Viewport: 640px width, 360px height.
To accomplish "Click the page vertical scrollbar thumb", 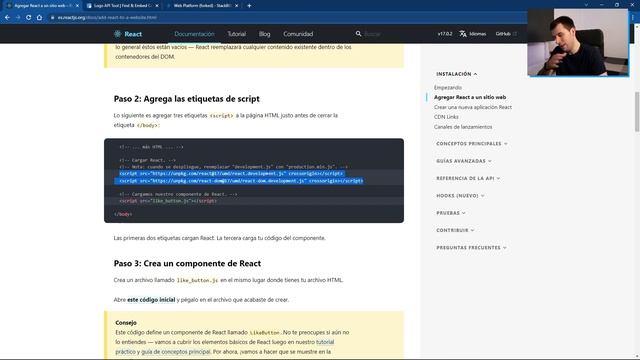I will coord(637,112).
